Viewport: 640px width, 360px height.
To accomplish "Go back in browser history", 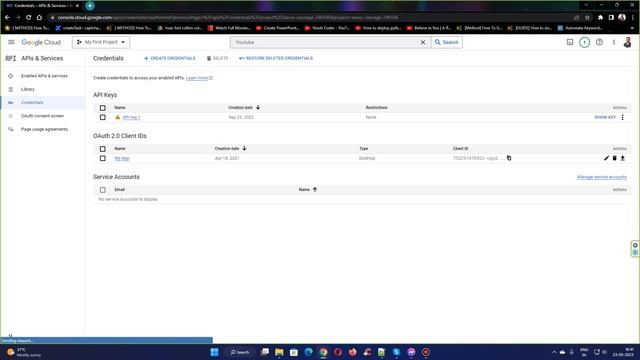I will coord(7,18).
